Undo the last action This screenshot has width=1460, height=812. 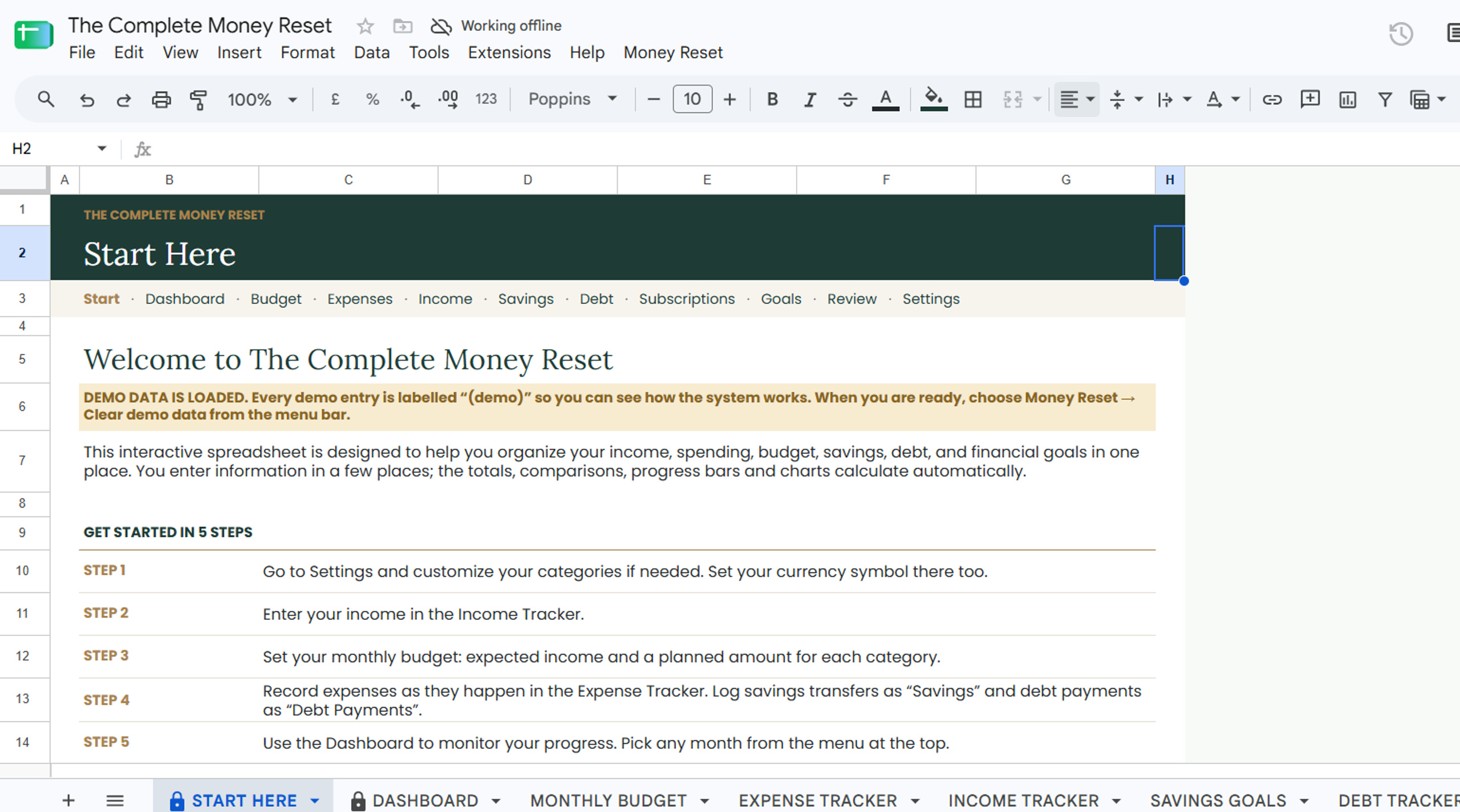tap(87, 100)
